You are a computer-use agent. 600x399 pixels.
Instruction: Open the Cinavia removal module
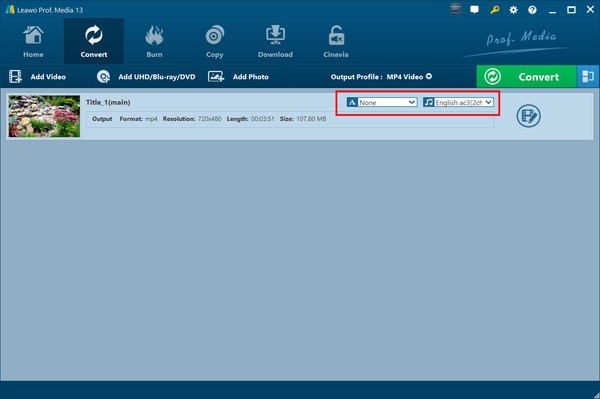[336, 41]
